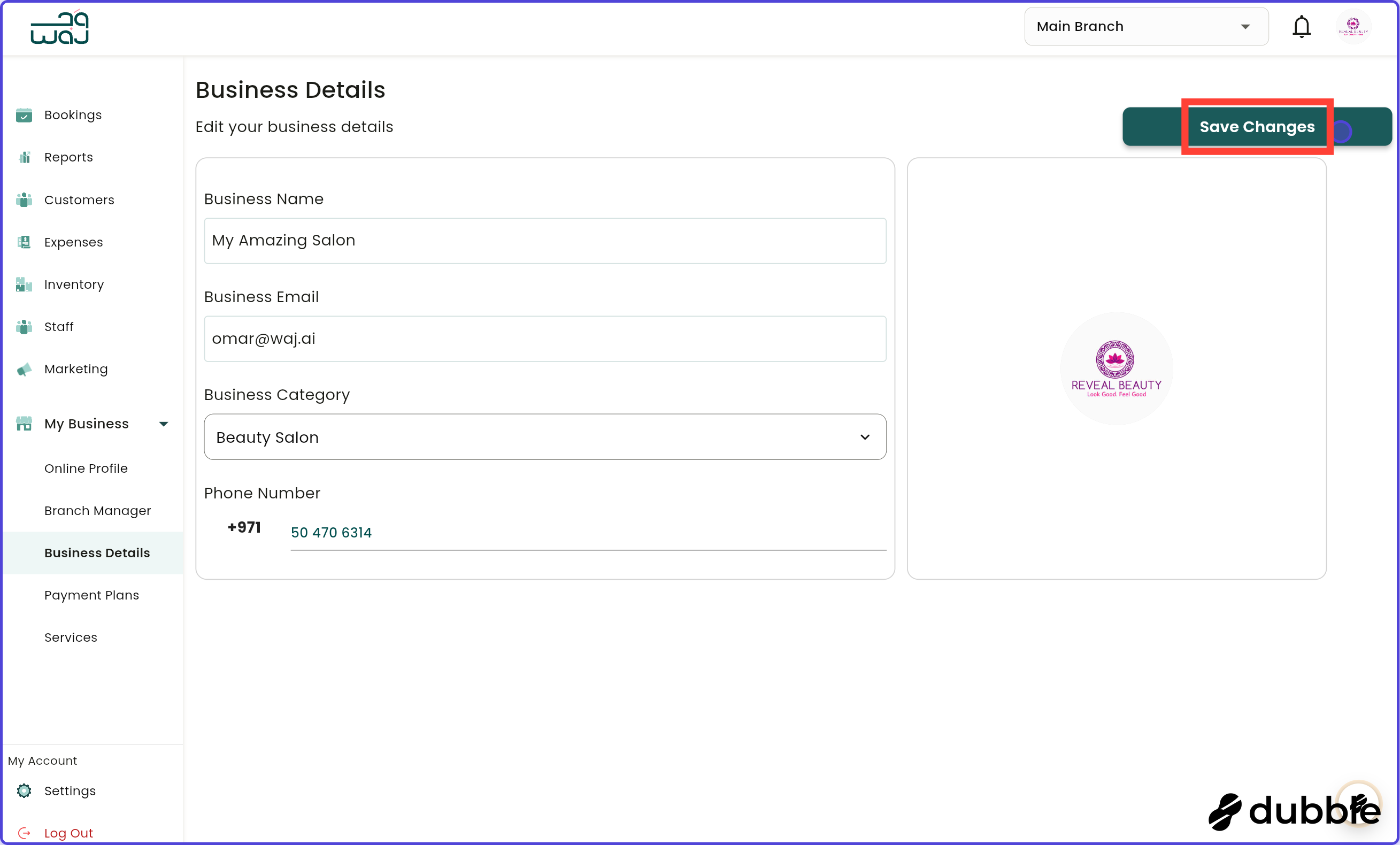The height and width of the screenshot is (845, 1400).
Task: Open the Main Branch selector
Action: (x=1145, y=26)
